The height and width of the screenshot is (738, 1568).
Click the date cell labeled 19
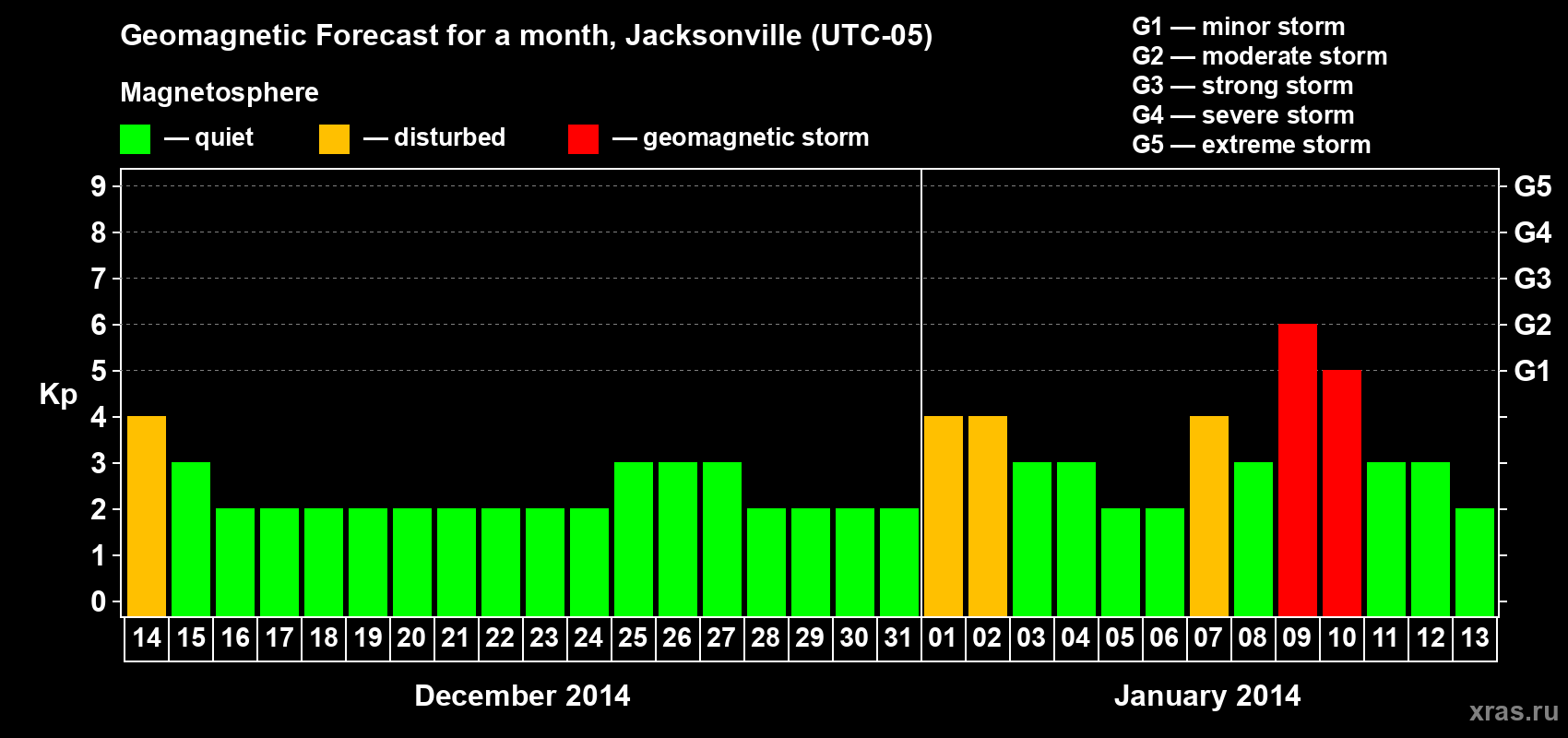pyautogui.click(x=368, y=638)
